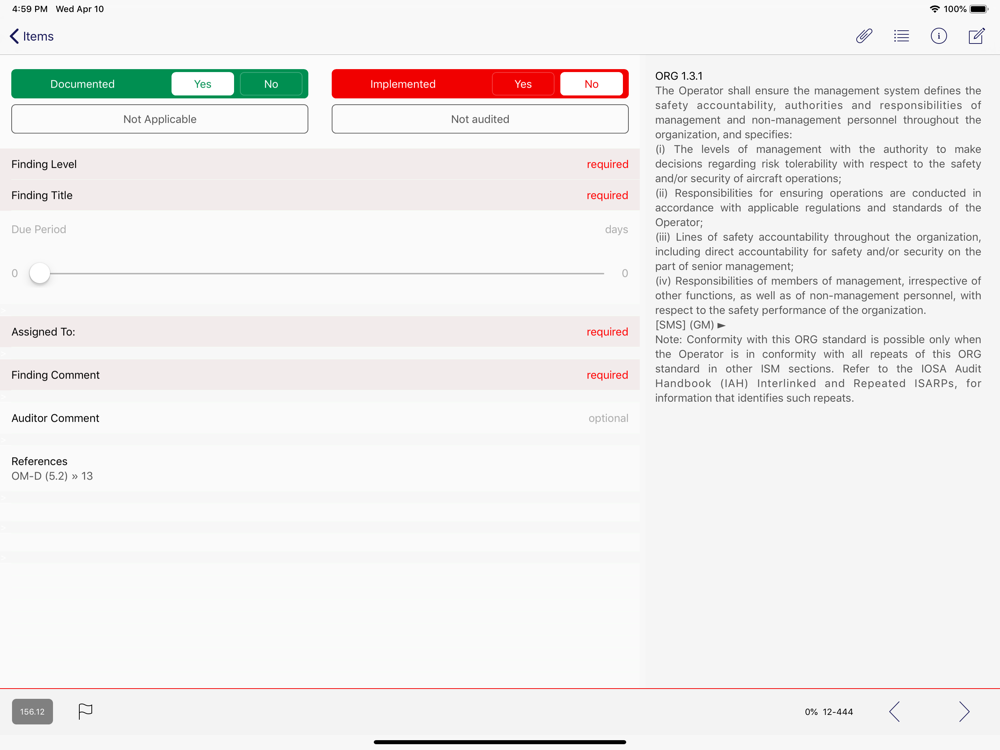This screenshot has width=1000, height=750.
Task: Tap the 4:59 PM clock
Action: point(30,9)
